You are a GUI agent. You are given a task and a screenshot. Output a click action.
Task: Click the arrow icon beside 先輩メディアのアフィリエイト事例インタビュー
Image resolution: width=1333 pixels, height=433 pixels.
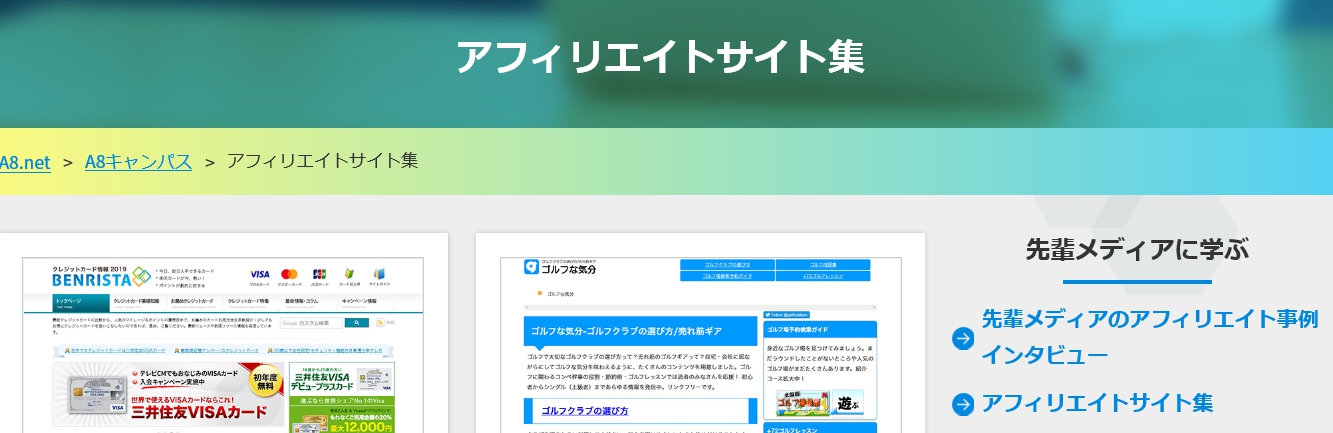(963, 339)
